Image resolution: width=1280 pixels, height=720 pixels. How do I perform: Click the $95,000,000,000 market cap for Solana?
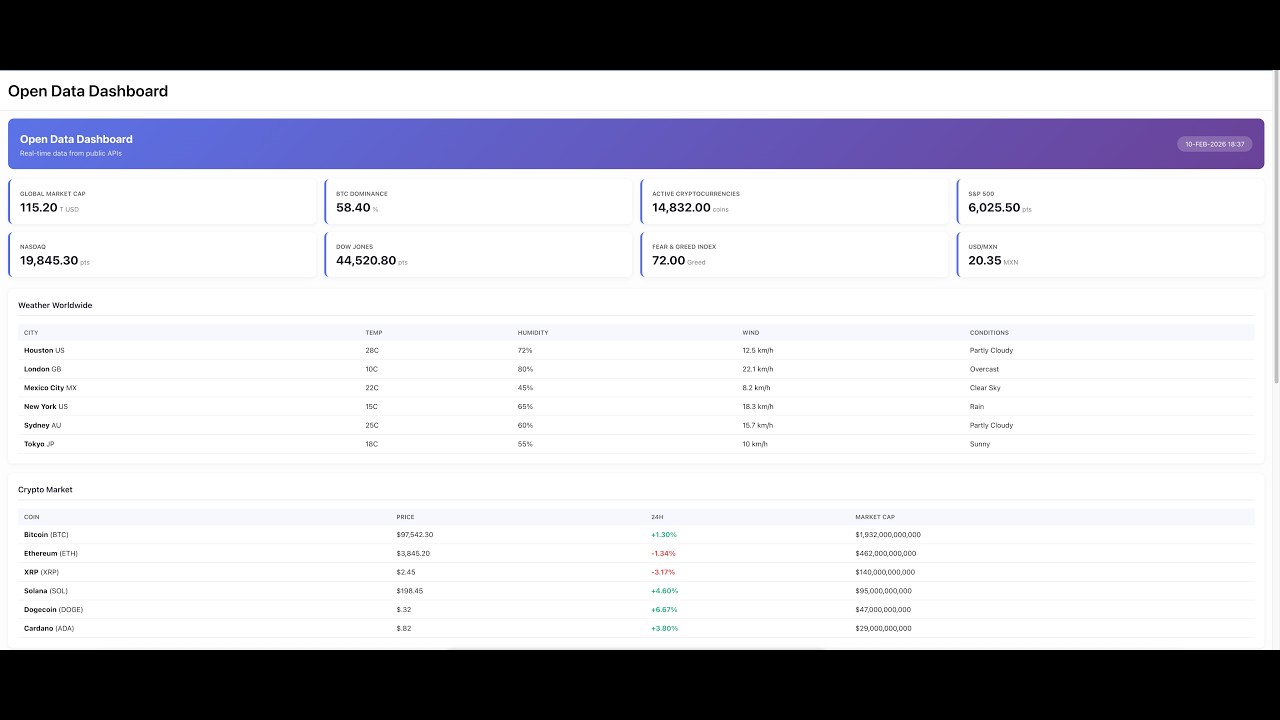[x=883, y=591]
